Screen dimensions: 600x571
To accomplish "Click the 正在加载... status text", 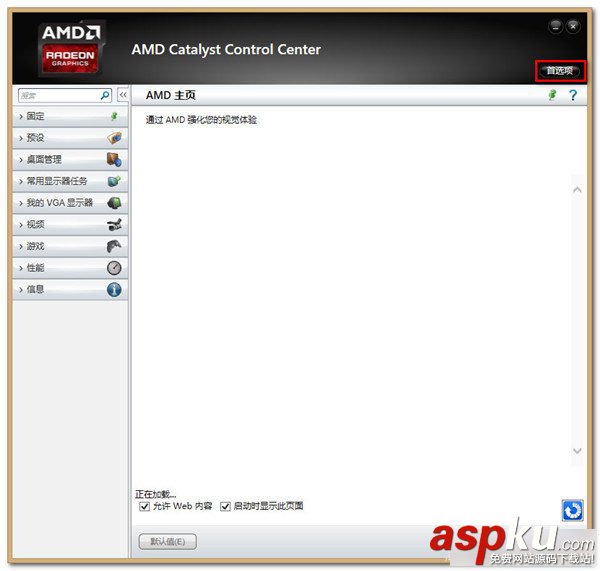I will 156,494.
